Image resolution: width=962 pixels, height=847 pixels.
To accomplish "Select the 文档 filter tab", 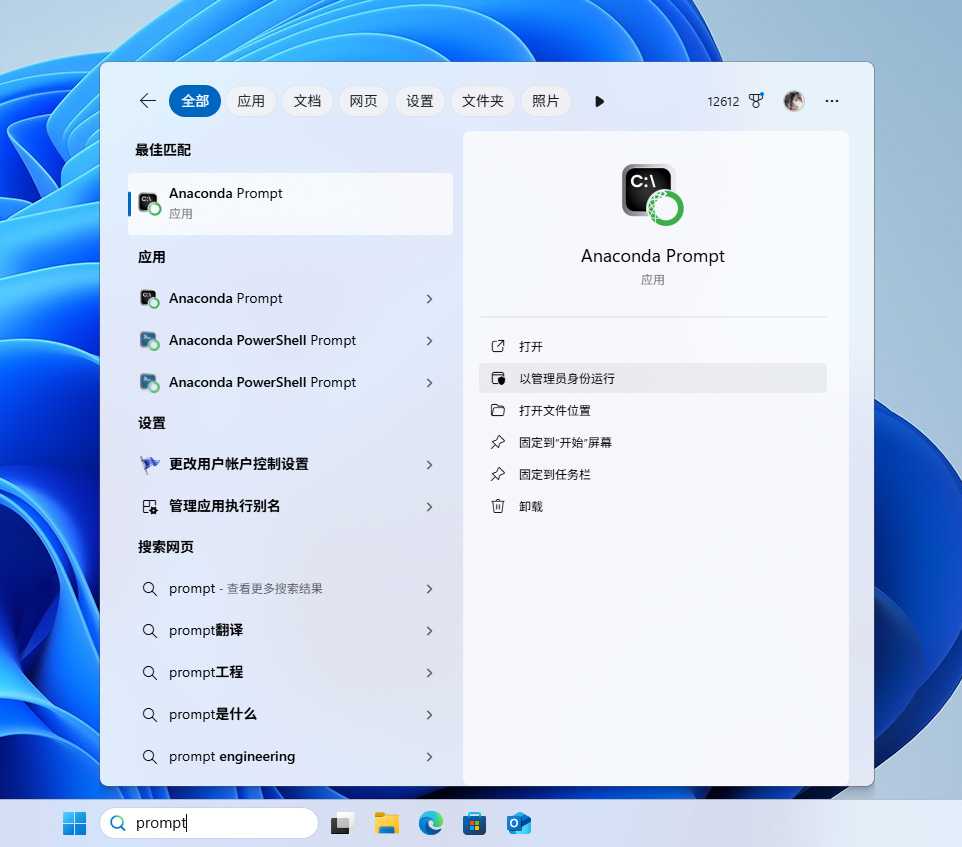I will coord(307,101).
